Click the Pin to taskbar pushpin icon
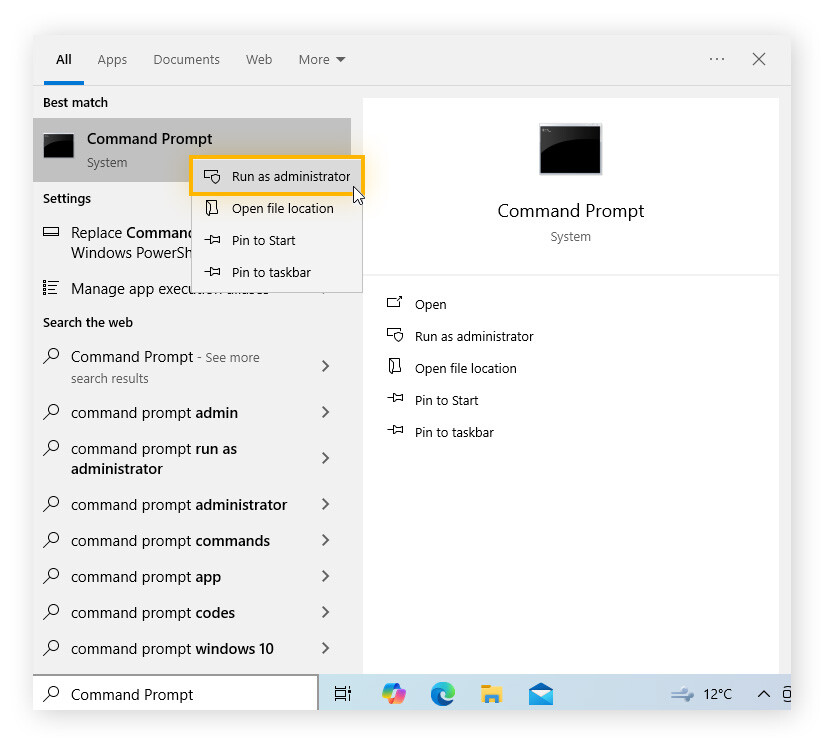825x745 pixels. point(213,272)
